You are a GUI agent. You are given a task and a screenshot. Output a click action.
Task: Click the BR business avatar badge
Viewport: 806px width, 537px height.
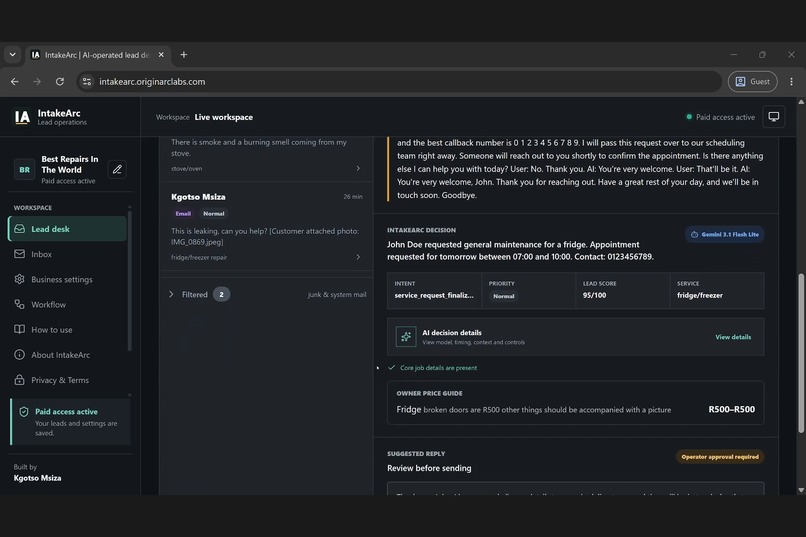point(24,170)
